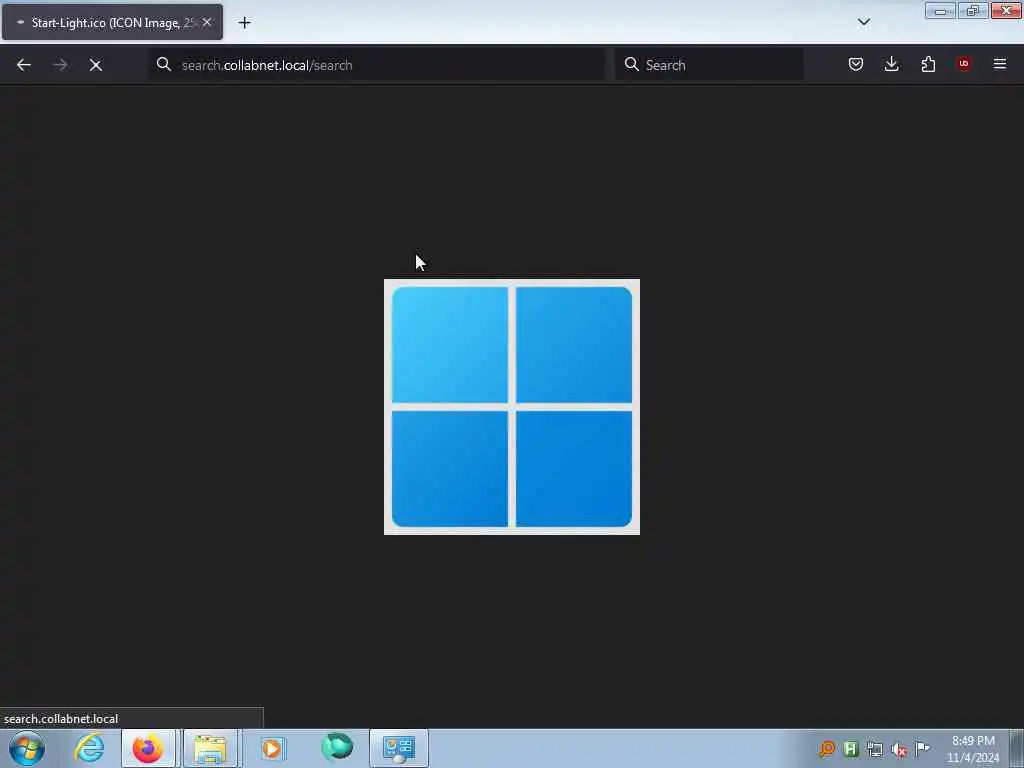Open the network tray icon
1024x768 pixels.
(875, 749)
